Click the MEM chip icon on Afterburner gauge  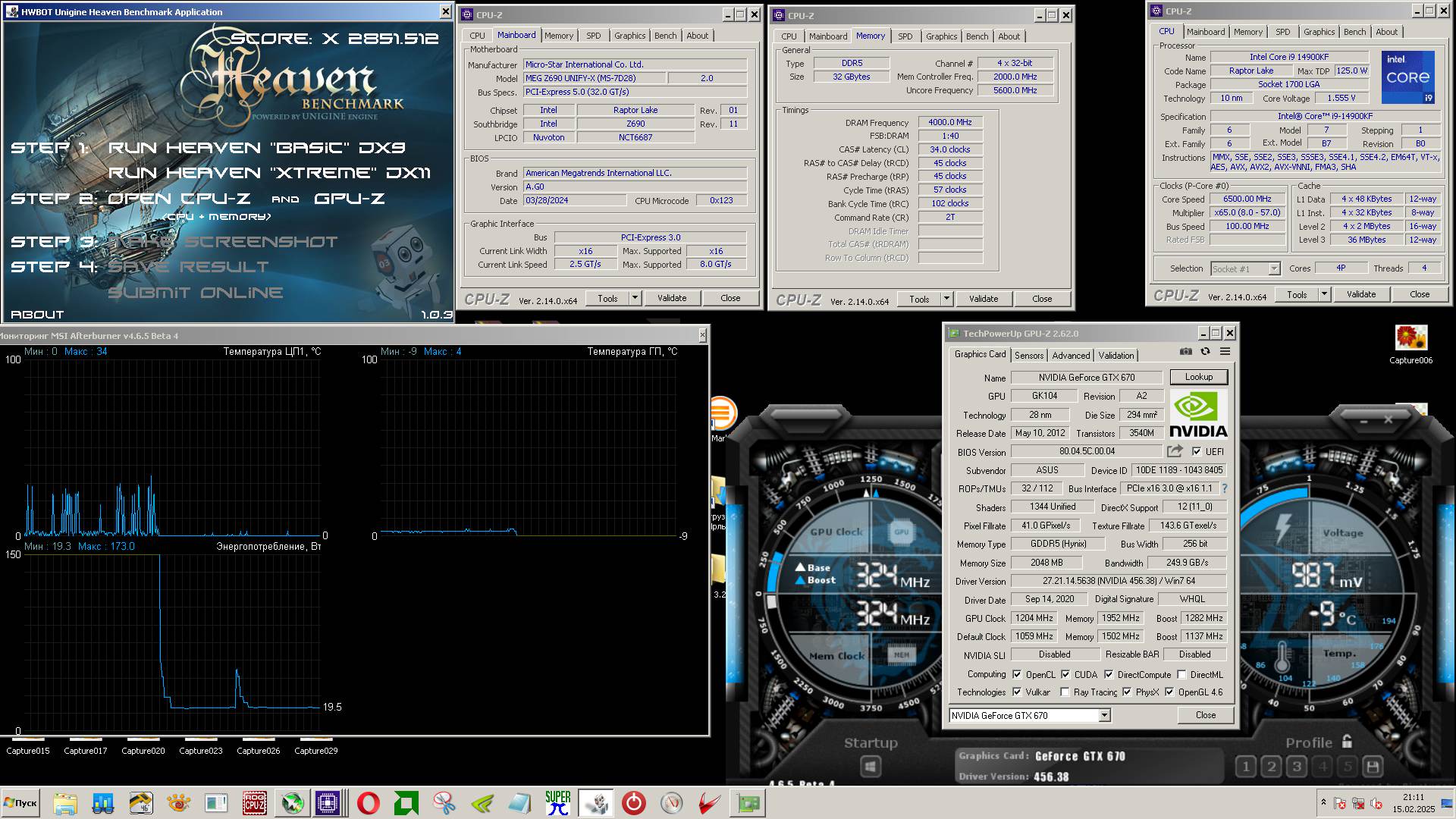(x=901, y=654)
